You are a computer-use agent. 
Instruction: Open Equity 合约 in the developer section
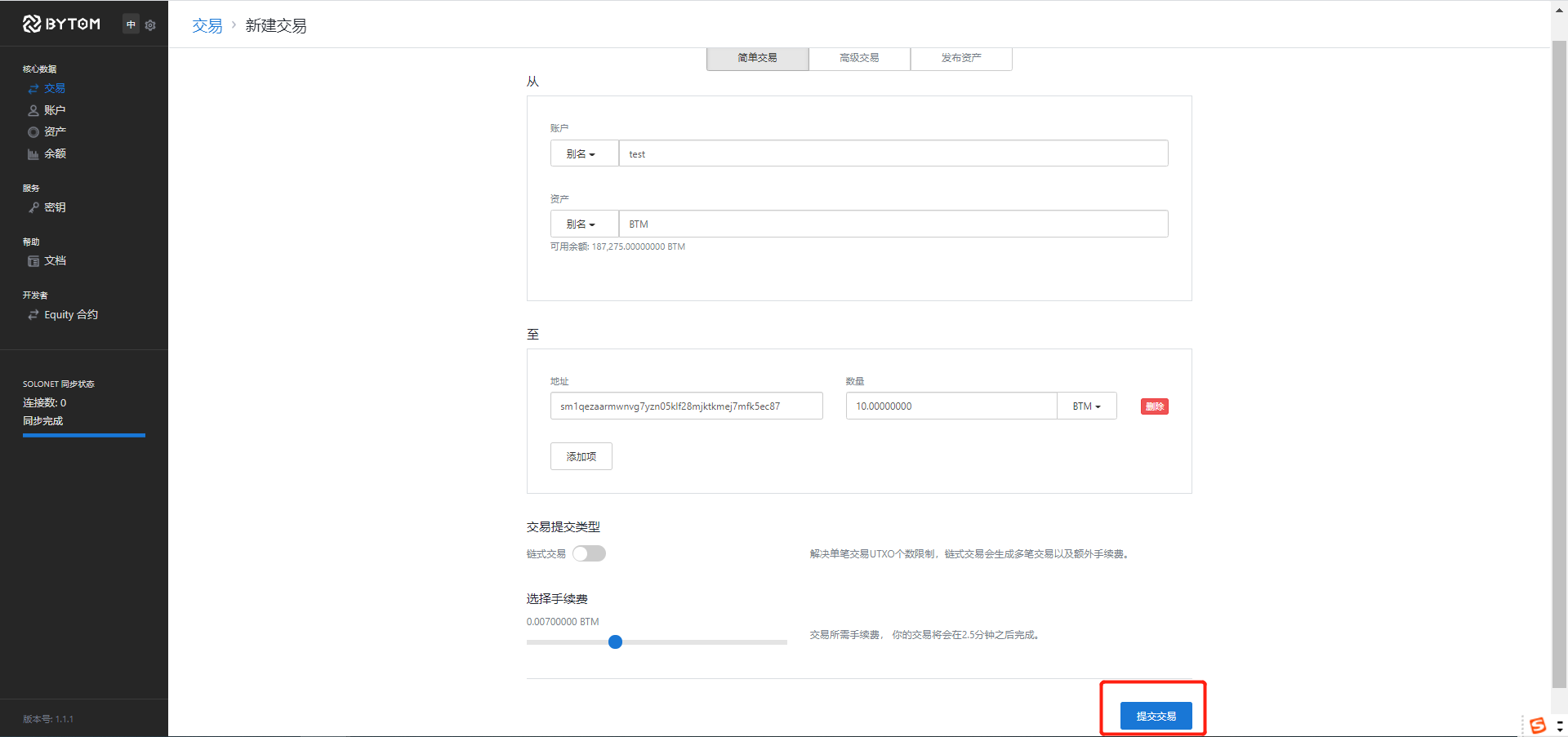tap(71, 314)
